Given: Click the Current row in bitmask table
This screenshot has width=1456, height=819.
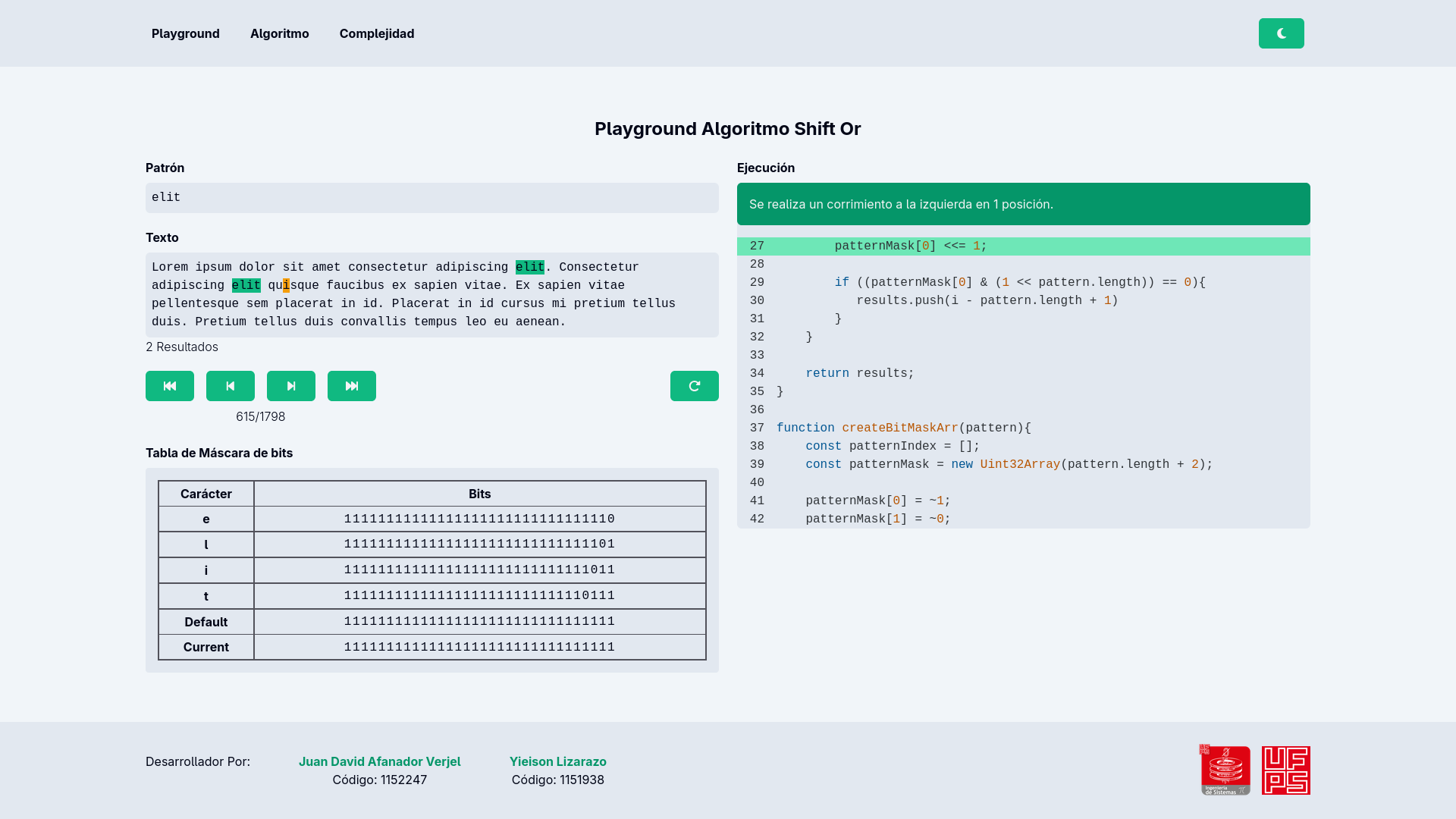Looking at the screenshot, I should point(206,647).
